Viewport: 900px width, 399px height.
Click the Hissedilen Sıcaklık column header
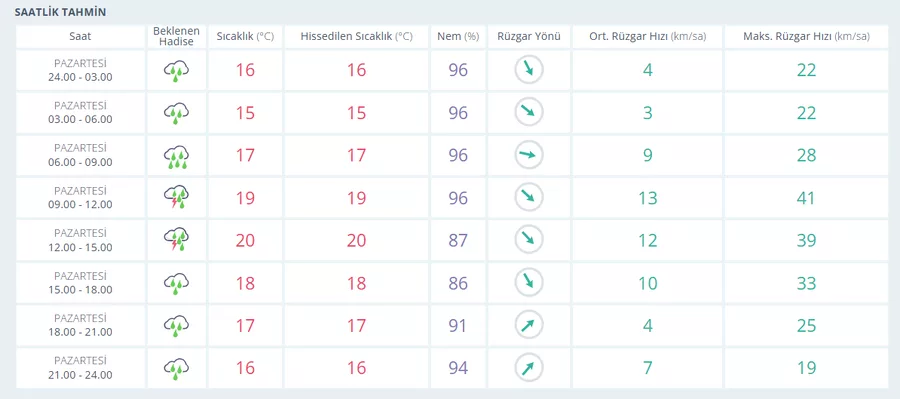tap(356, 36)
